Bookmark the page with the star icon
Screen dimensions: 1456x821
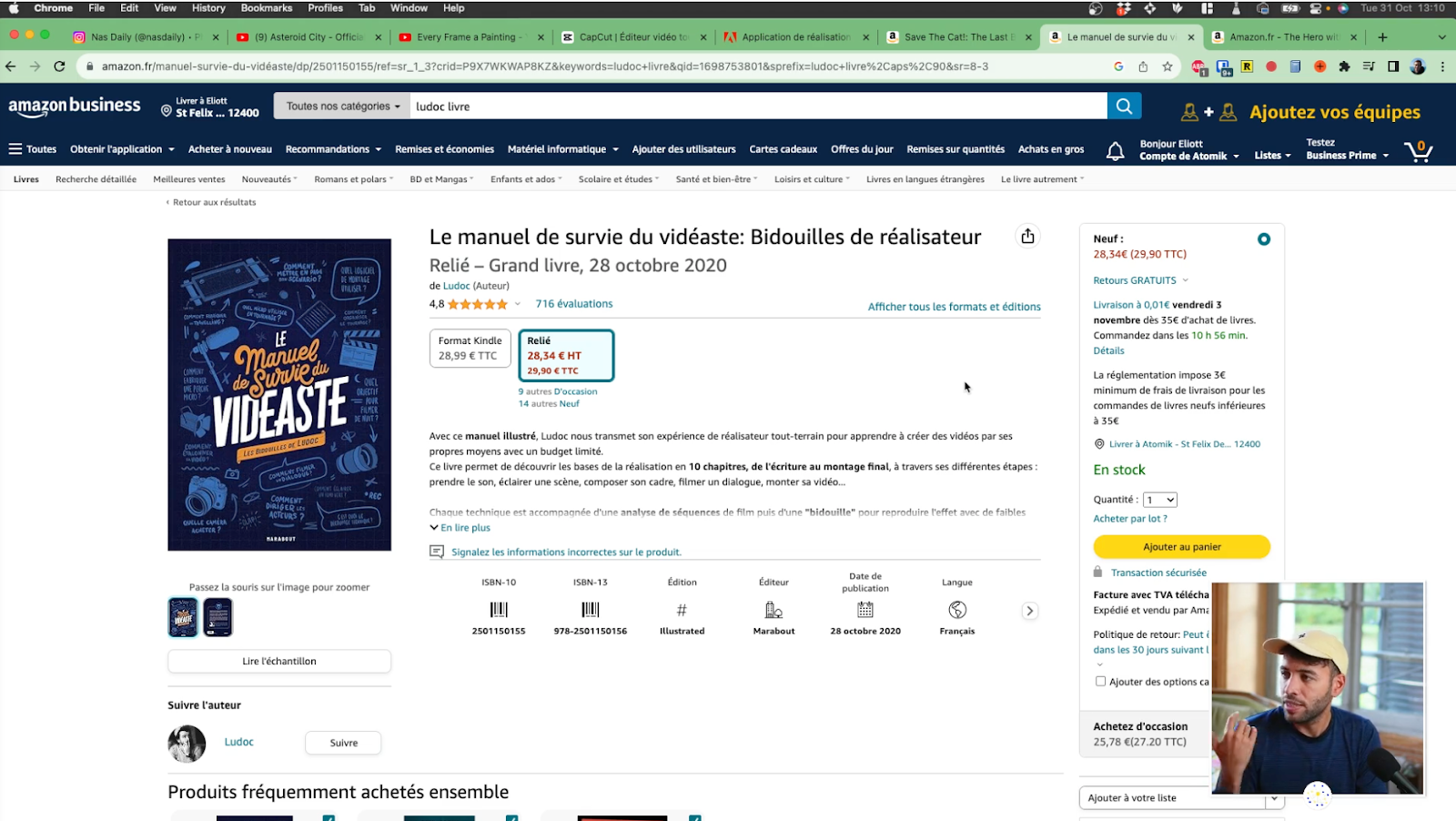pyautogui.click(x=1168, y=66)
